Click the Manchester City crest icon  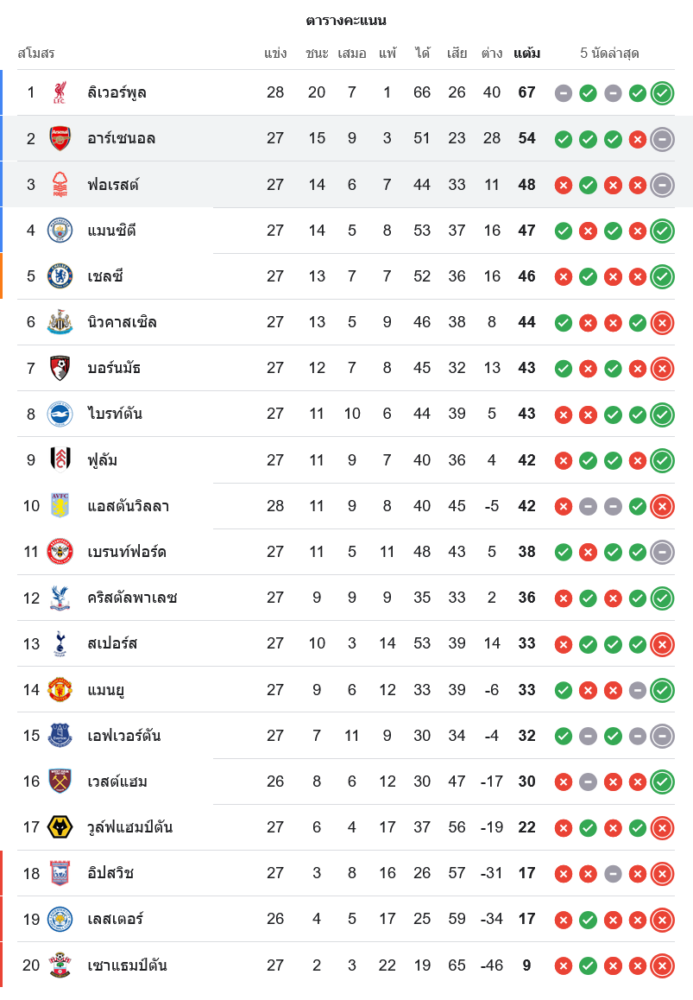[x=60, y=231]
